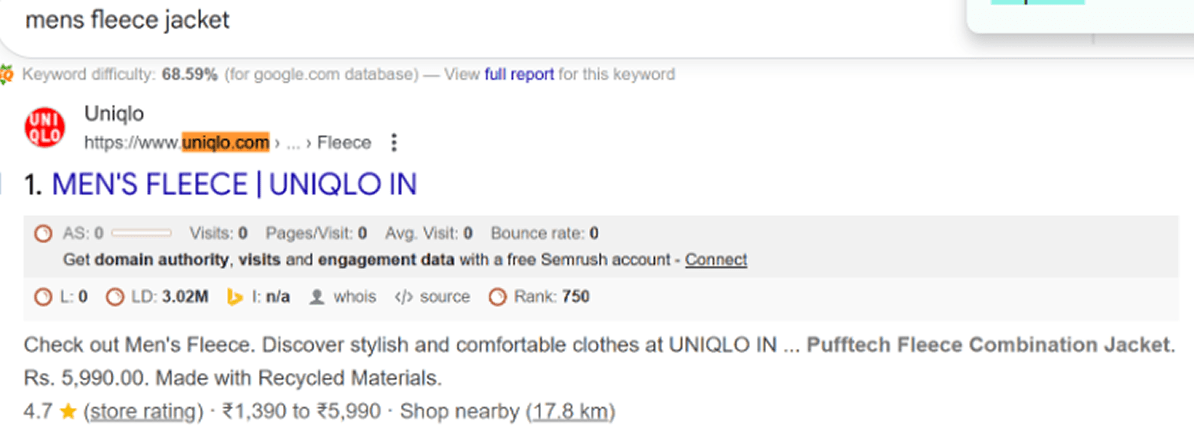Click the Bing index icon

pos(236,296)
